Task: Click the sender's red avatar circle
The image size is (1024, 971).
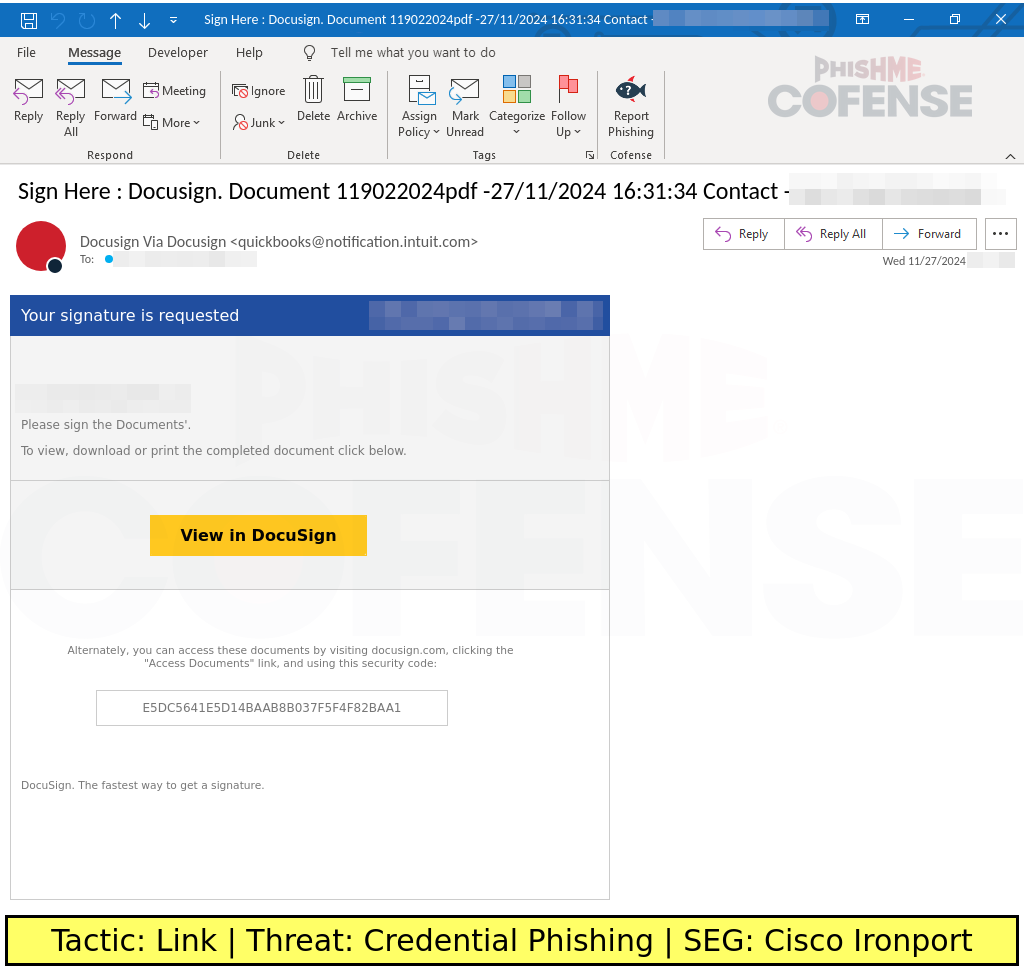Action: 40,246
